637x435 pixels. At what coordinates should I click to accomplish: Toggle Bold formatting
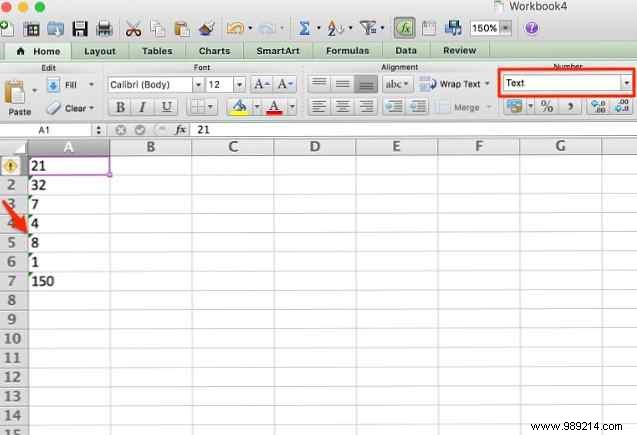coord(120,107)
